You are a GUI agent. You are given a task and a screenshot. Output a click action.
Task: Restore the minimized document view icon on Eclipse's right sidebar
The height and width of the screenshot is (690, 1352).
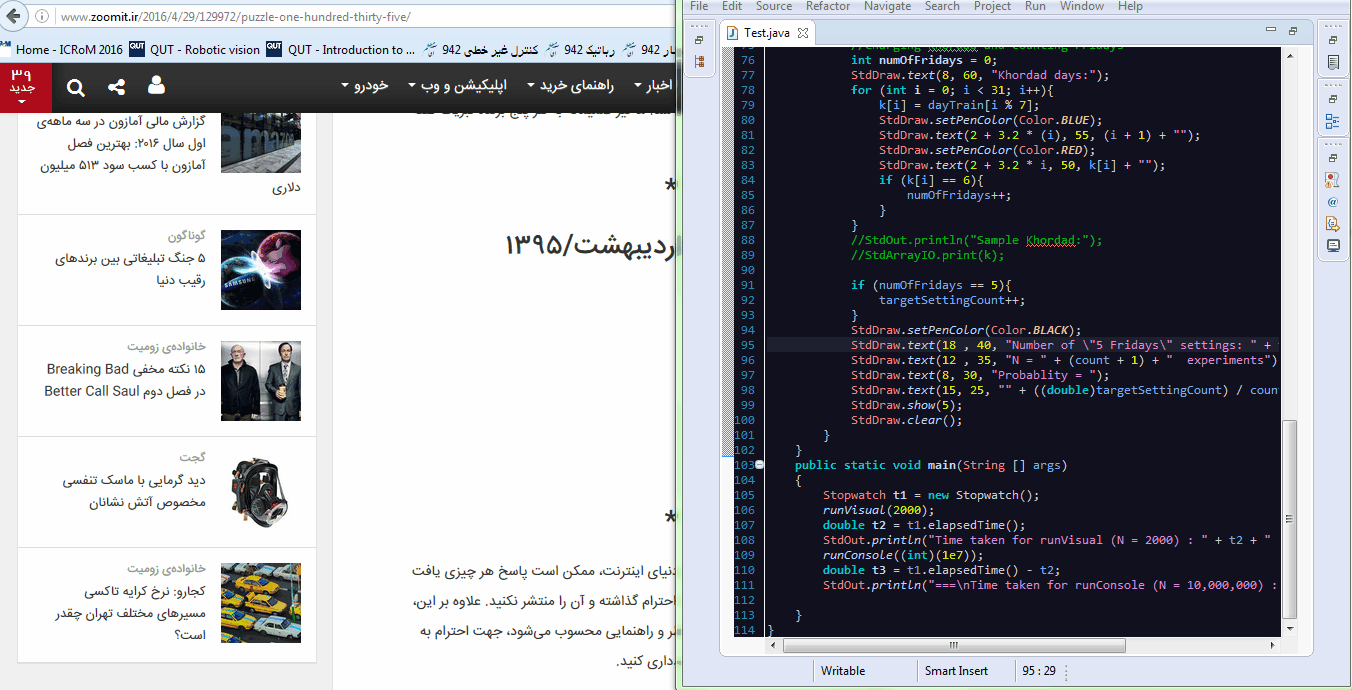(x=1332, y=61)
